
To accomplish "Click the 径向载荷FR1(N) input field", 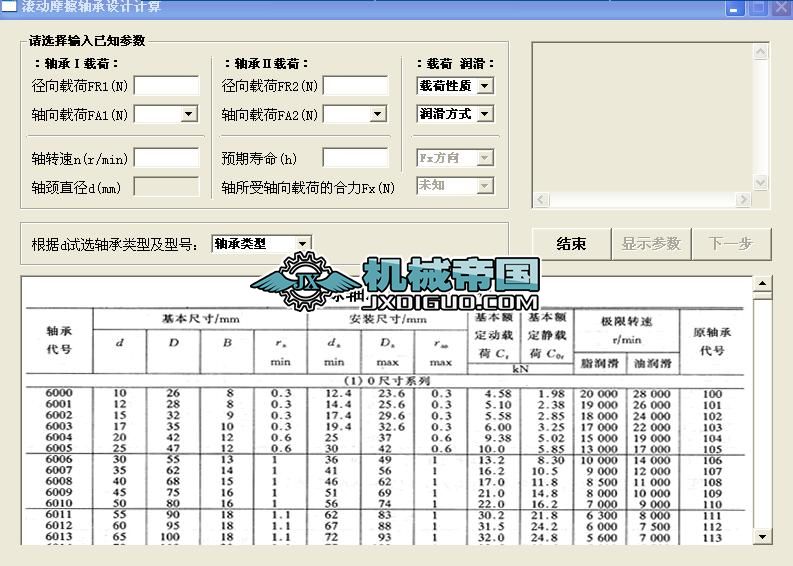I will click(166, 86).
